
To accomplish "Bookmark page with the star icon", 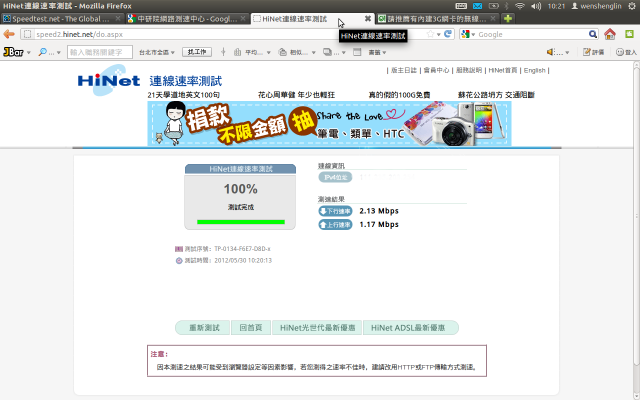I will point(430,34).
